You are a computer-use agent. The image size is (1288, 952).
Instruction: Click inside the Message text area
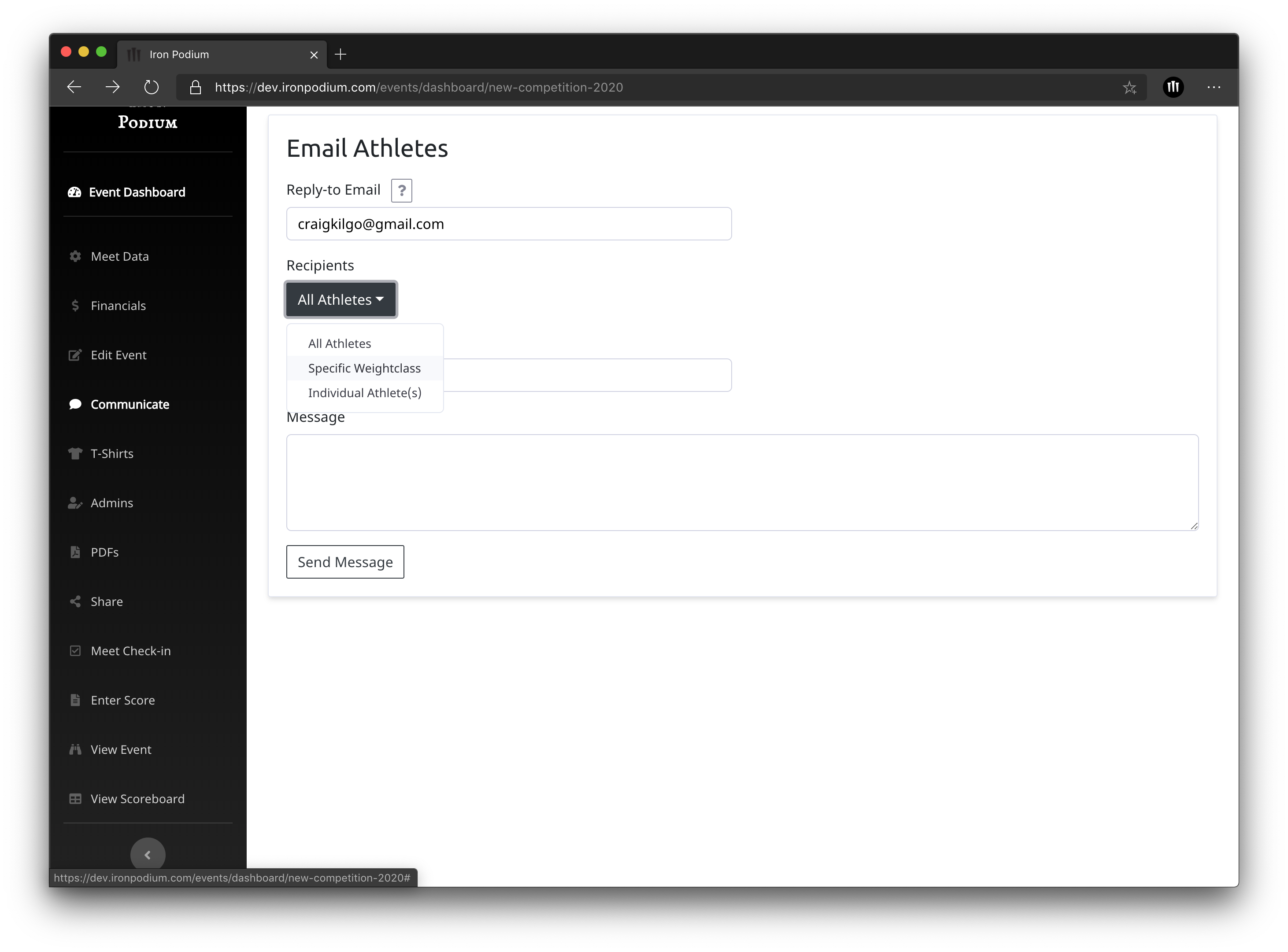tap(743, 482)
